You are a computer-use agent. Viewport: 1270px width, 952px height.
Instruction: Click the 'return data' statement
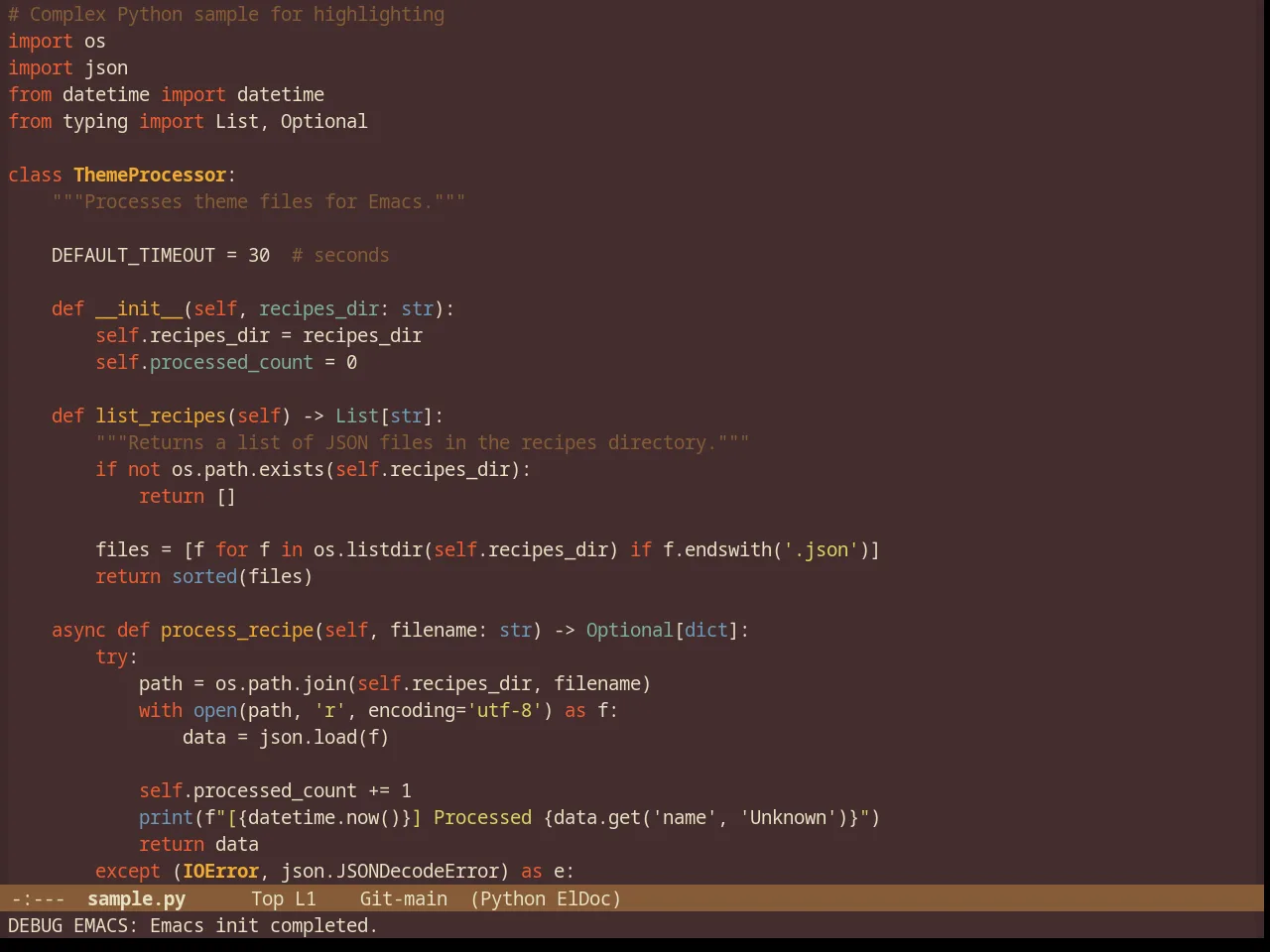coord(198,845)
